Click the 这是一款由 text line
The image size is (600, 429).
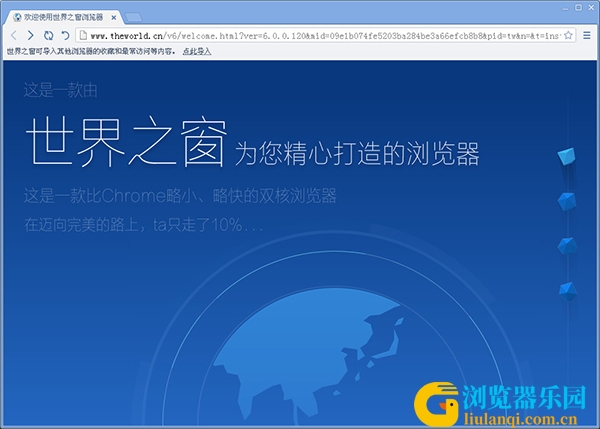click(x=60, y=90)
